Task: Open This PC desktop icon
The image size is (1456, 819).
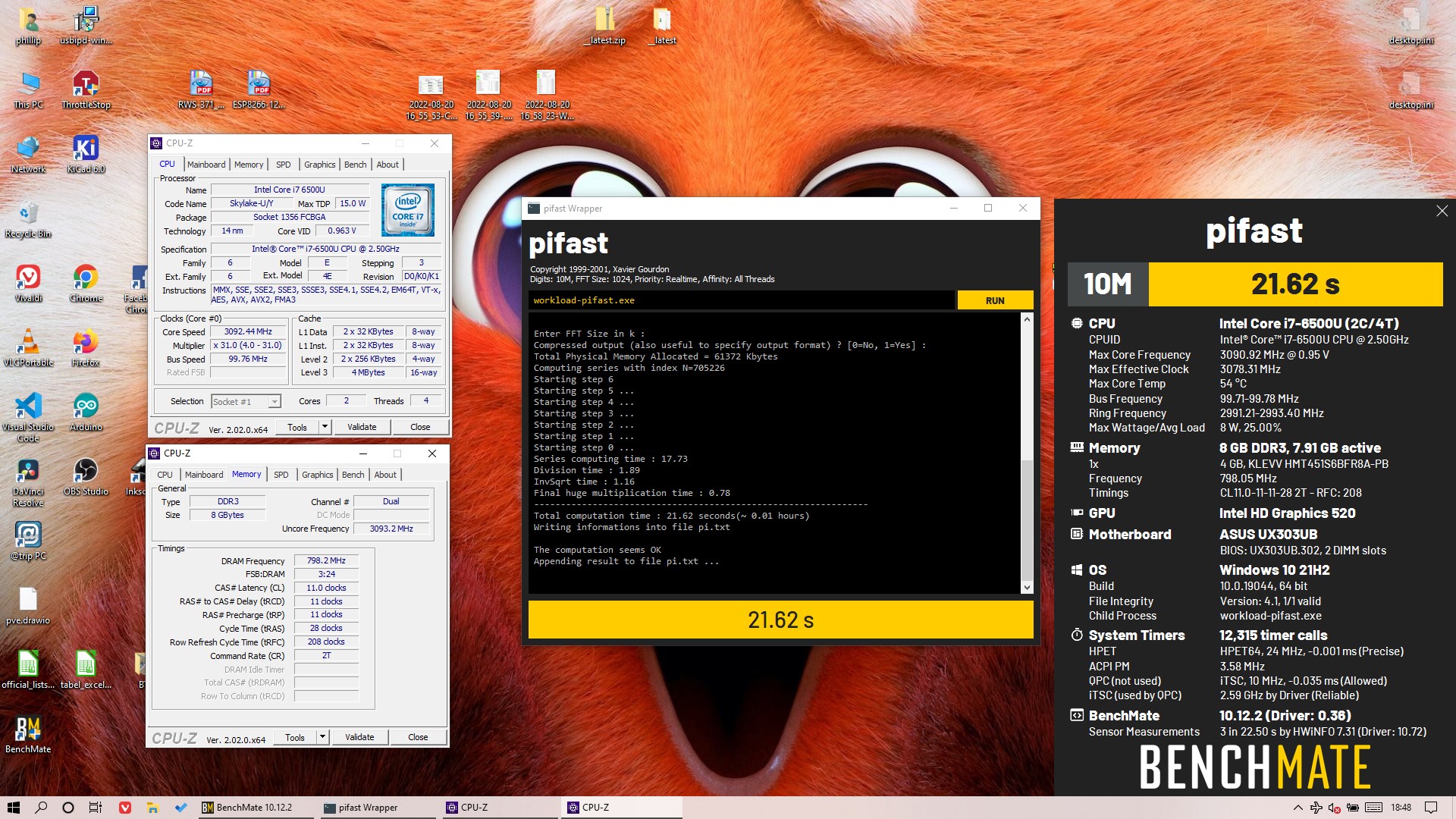Action: point(28,89)
